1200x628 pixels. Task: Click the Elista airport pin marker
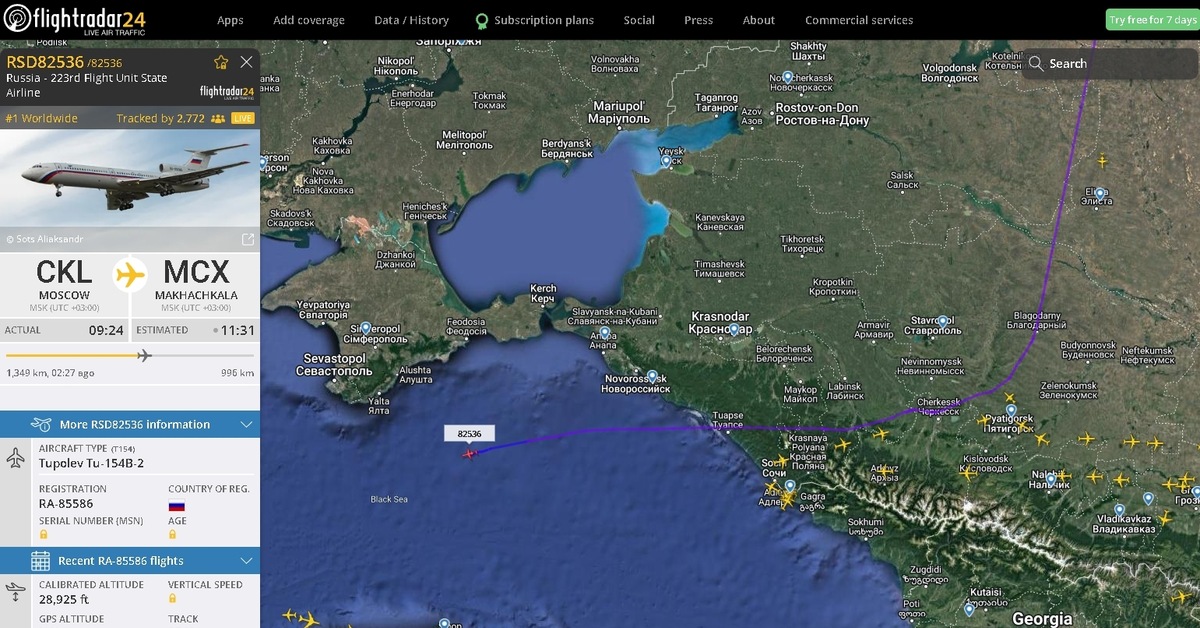(x=1099, y=193)
